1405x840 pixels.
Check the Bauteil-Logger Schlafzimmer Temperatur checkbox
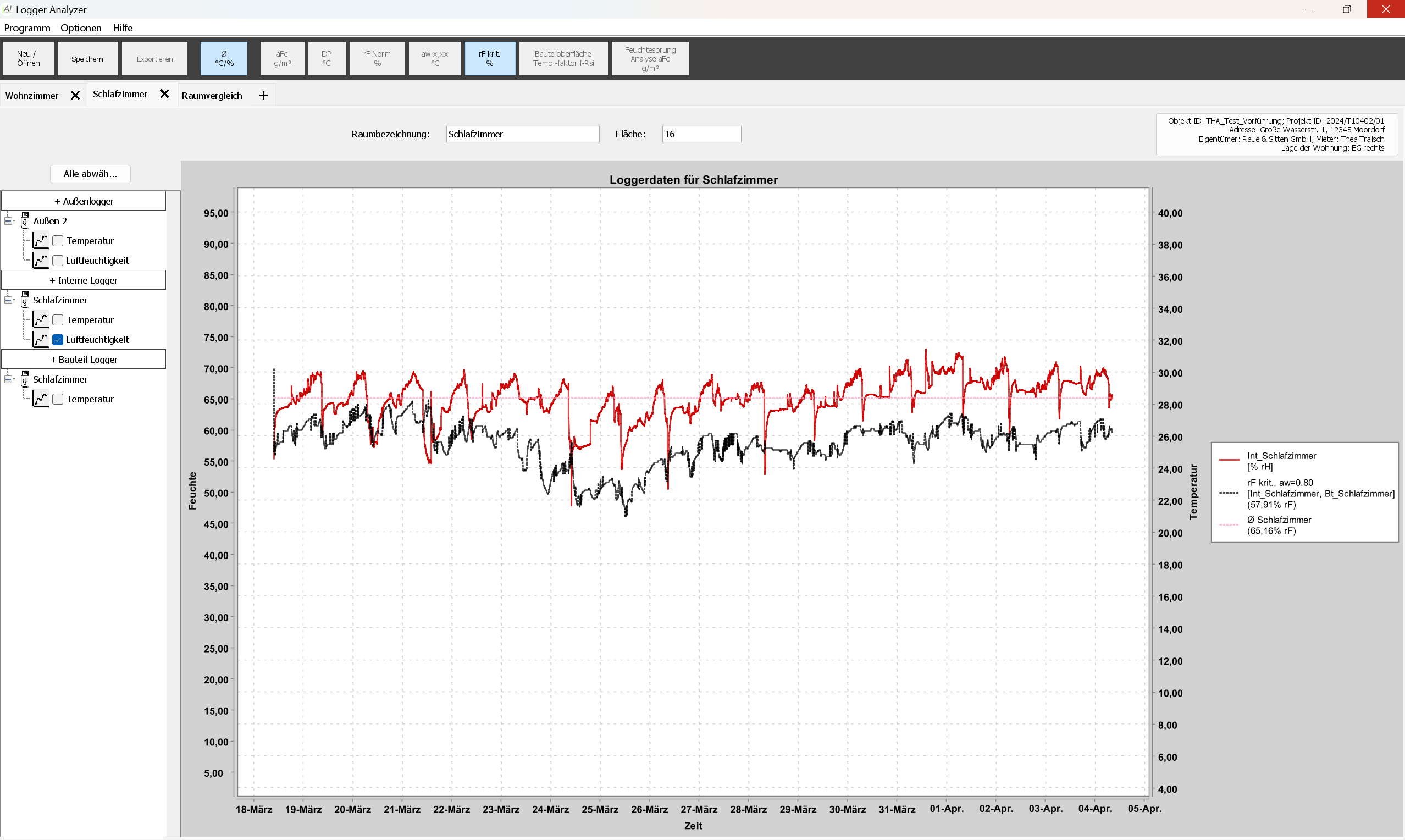pyautogui.click(x=58, y=399)
